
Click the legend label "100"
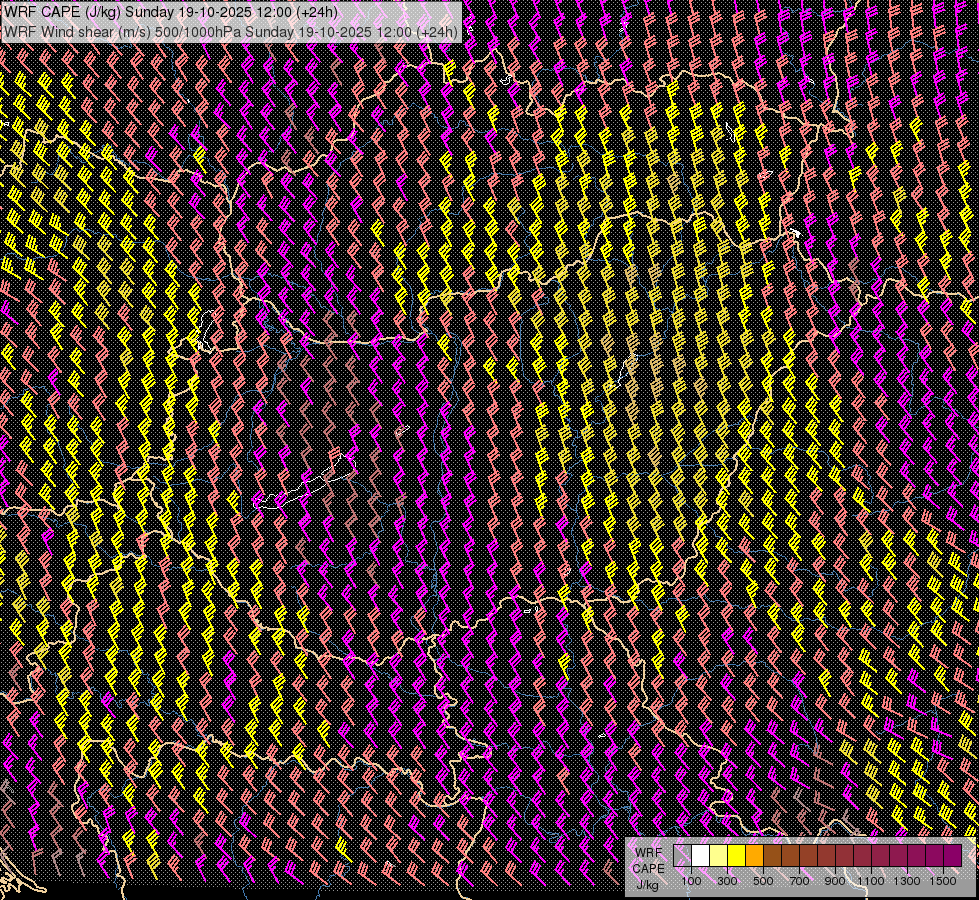pos(691,881)
